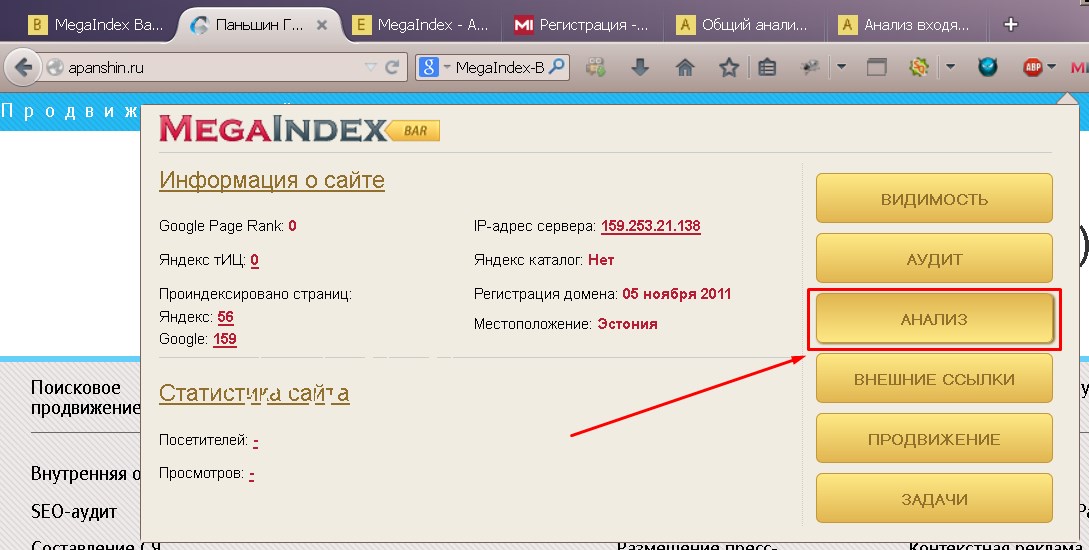Image resolution: width=1089 pixels, height=550 pixels.
Task: Click the date 05 ноября 2011
Action: click(676, 294)
